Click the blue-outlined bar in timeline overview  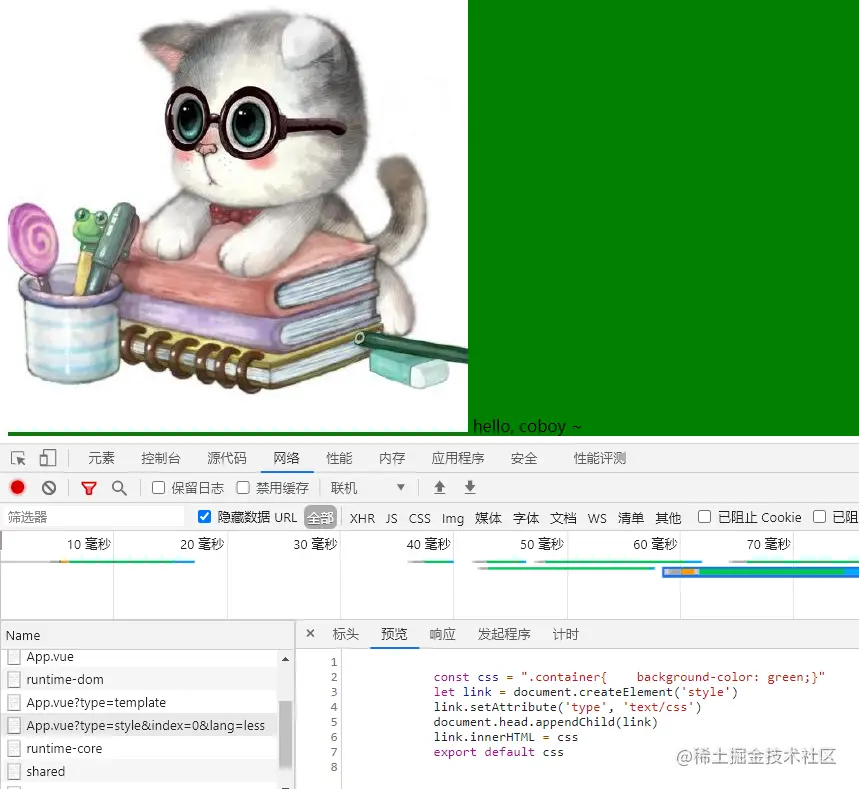[x=760, y=572]
